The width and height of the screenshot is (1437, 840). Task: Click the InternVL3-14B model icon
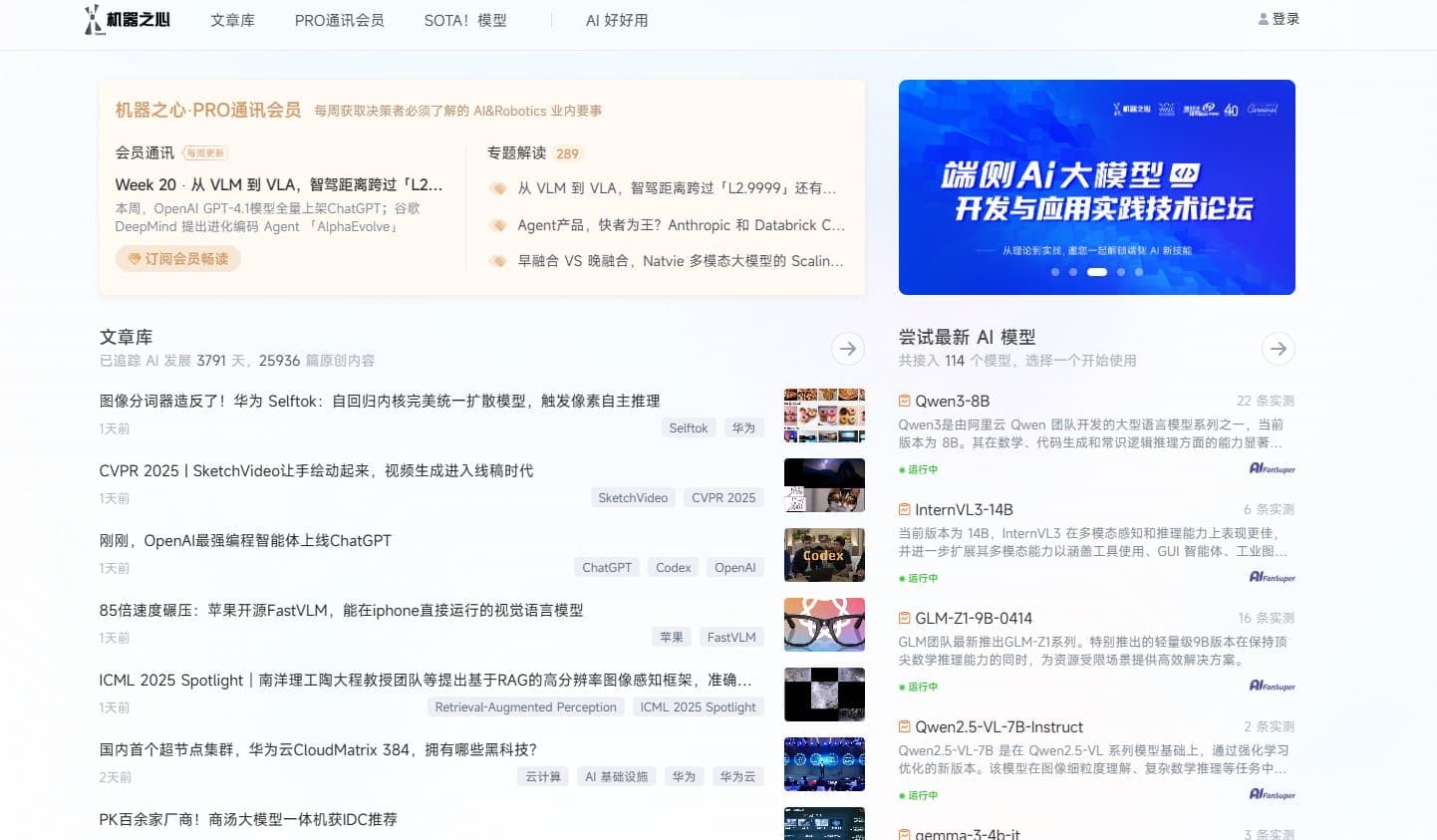coord(902,509)
